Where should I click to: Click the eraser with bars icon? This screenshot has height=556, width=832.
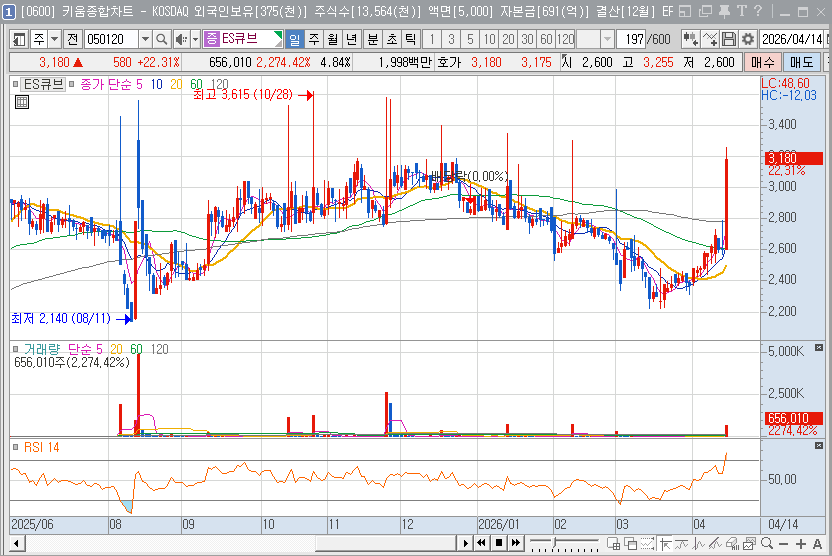click(x=732, y=543)
